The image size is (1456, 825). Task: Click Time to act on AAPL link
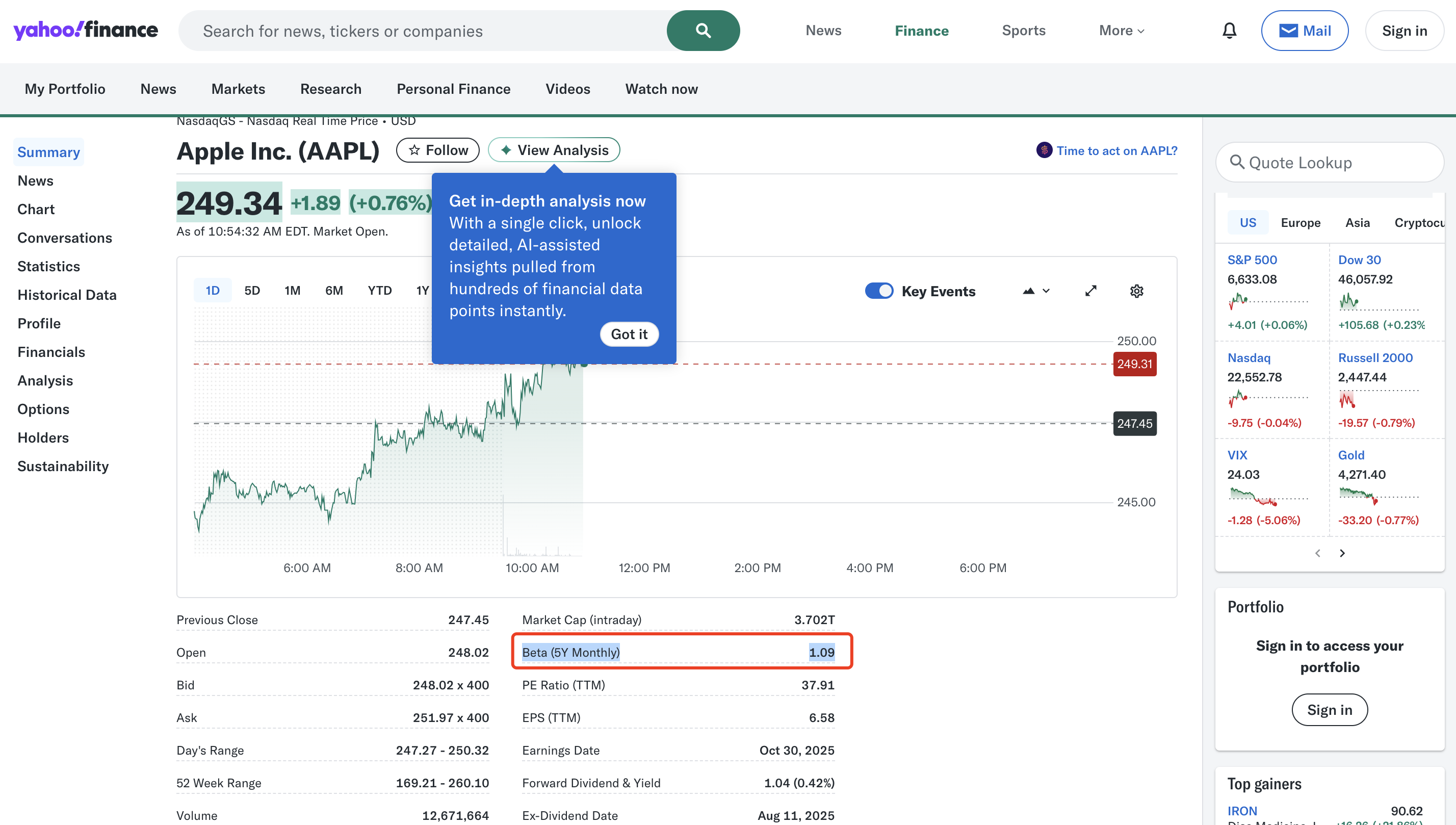(x=1116, y=151)
